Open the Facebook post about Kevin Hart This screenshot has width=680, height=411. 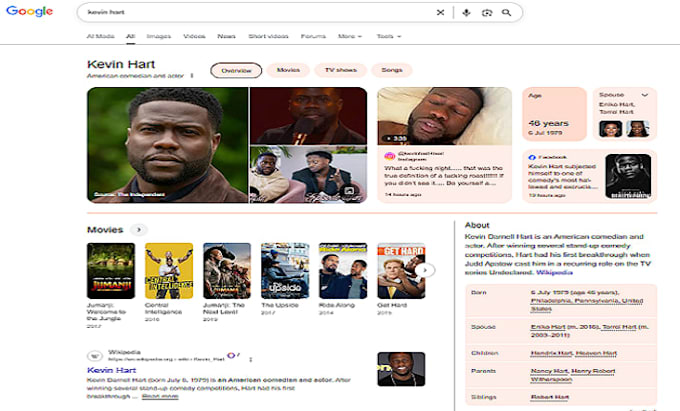(x=562, y=176)
